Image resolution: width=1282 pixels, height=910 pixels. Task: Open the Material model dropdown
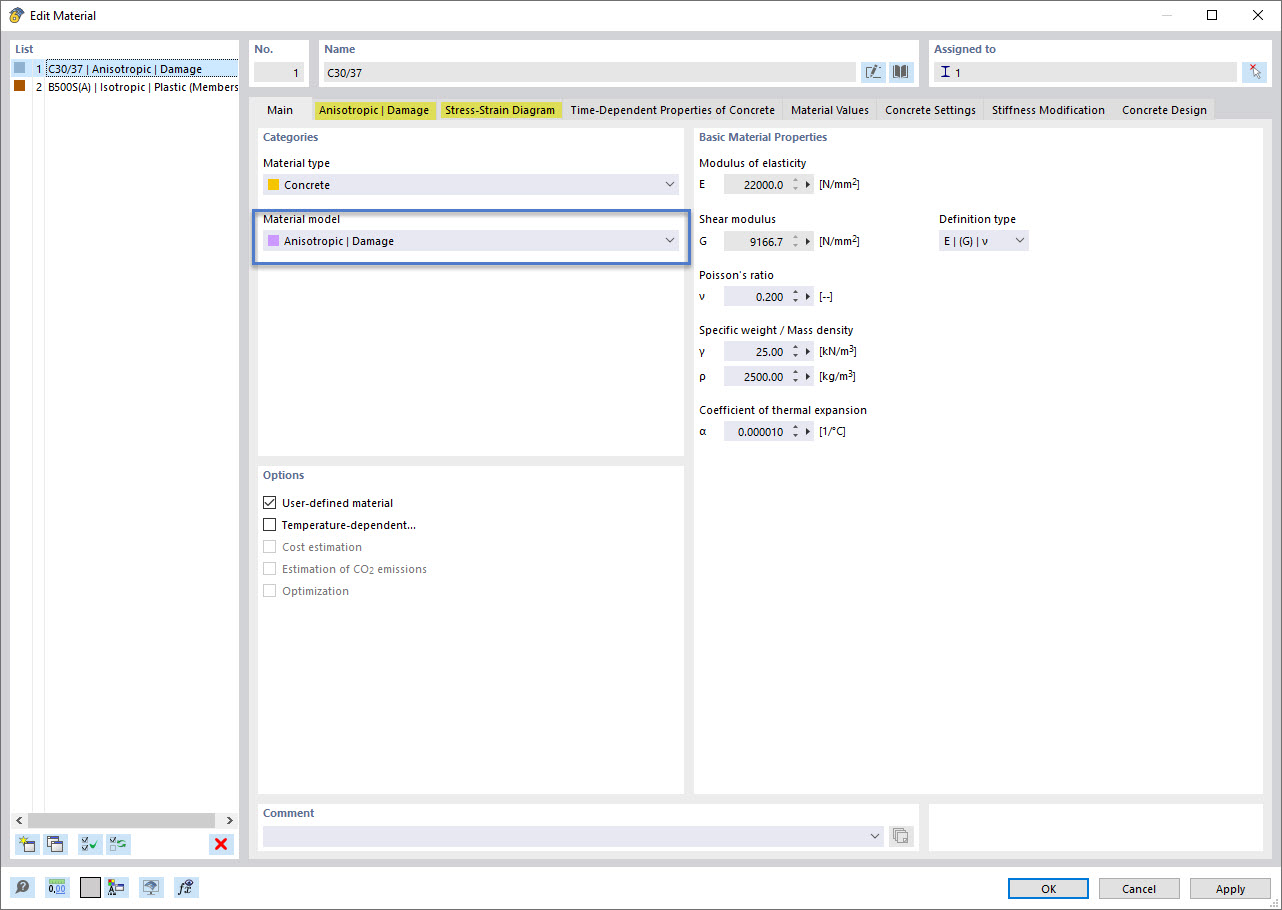(x=669, y=240)
